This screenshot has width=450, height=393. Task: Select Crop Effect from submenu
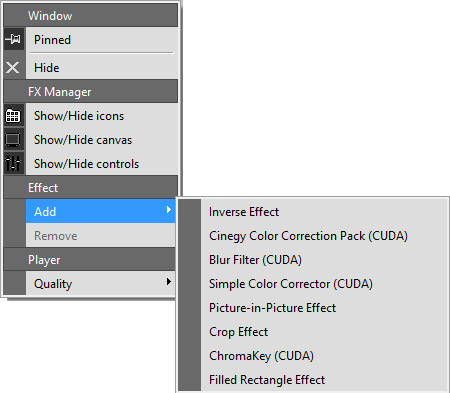click(x=324, y=332)
